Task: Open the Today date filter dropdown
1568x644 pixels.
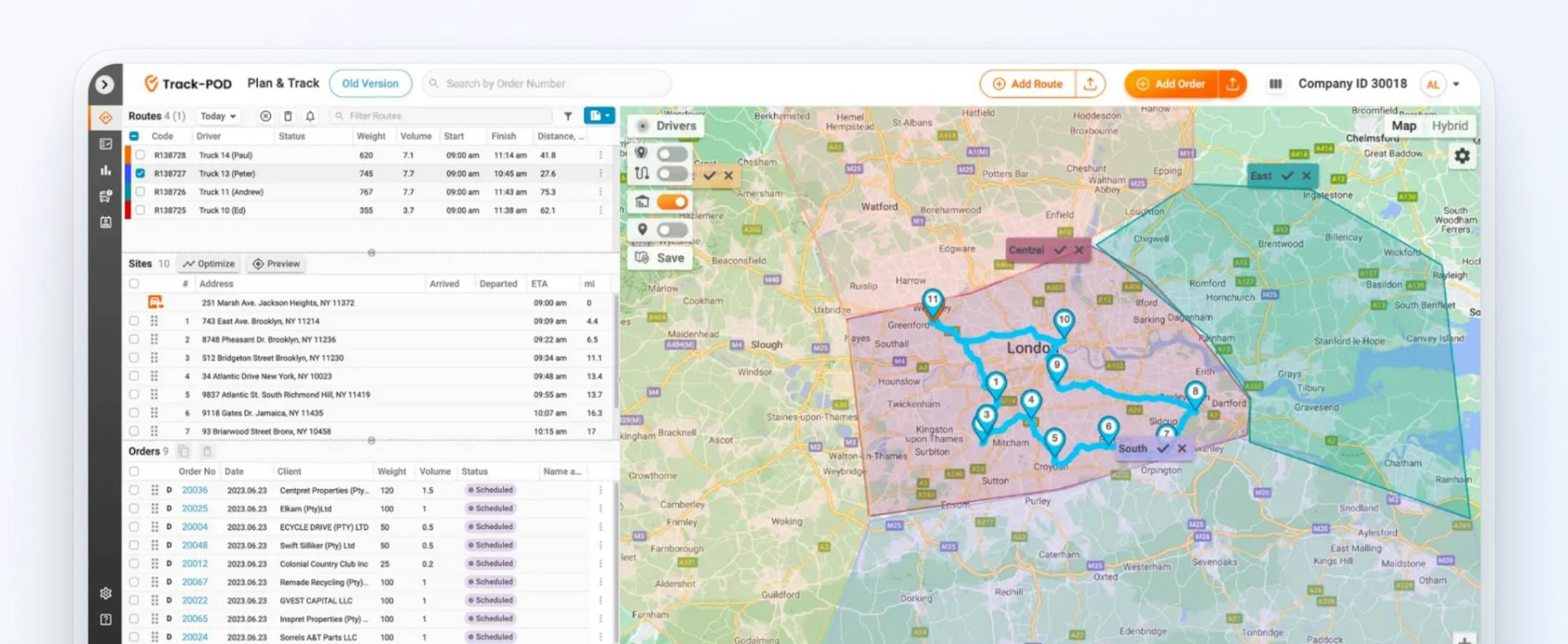Action: tap(216, 115)
